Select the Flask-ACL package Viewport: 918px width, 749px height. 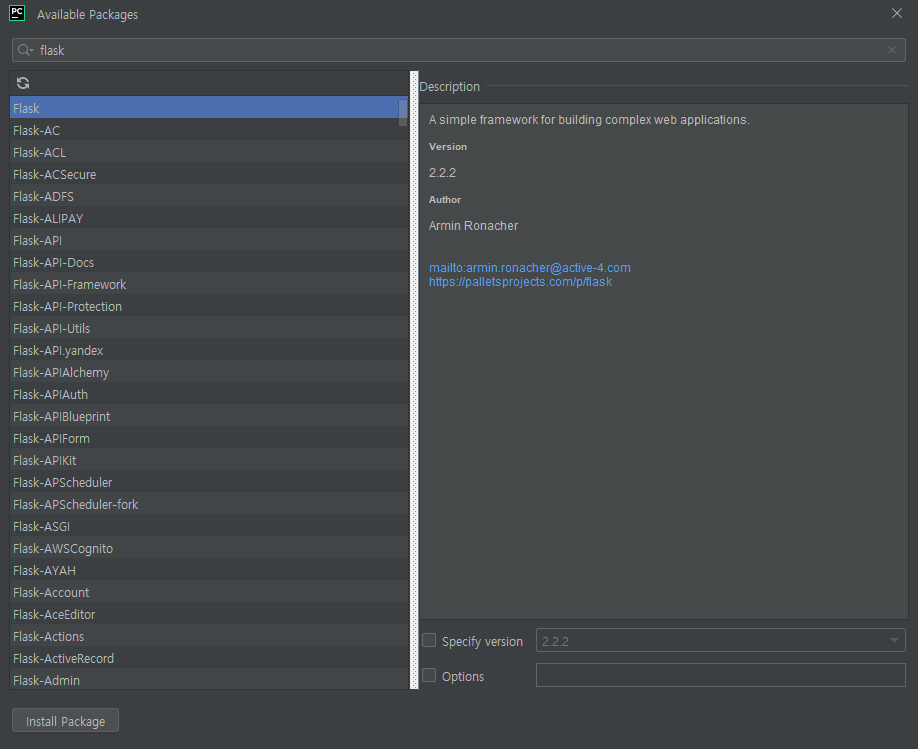pos(209,152)
